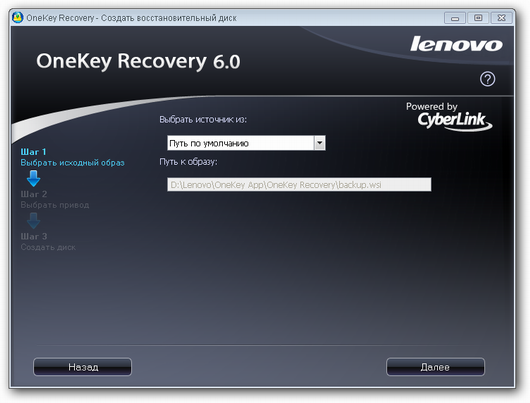The height and width of the screenshot is (403, 530).
Task: Click 'Выбрать привод' step label
Action: pyautogui.click(x=55, y=205)
